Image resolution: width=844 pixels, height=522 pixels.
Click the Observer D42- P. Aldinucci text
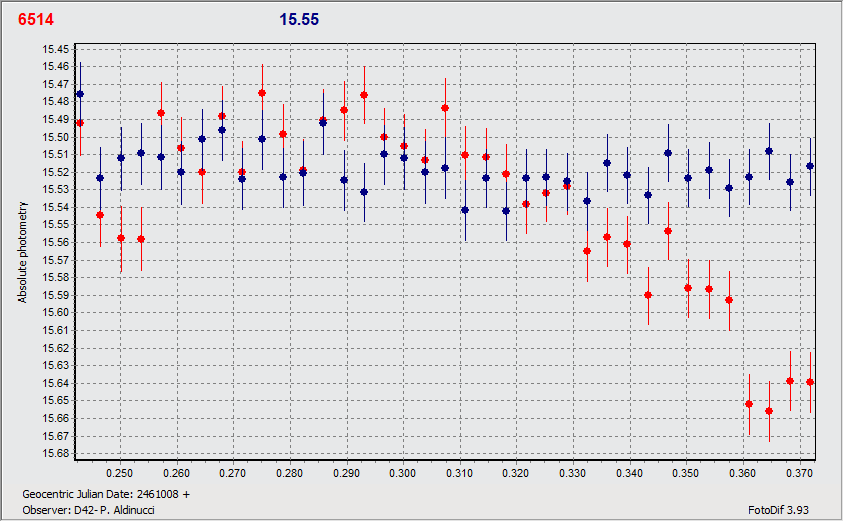(88, 509)
